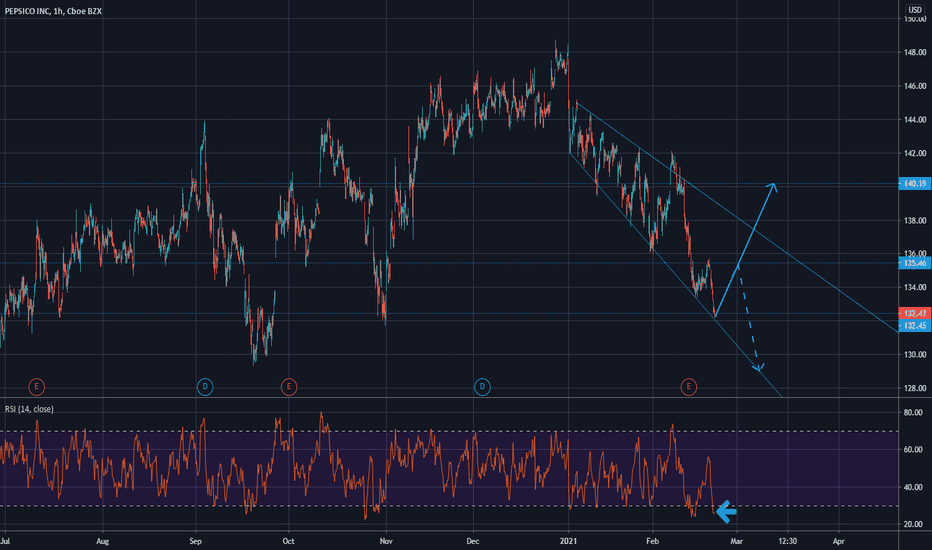Open the dividend marker D above Sep
Screen dimensions: 932x550
click(205, 387)
